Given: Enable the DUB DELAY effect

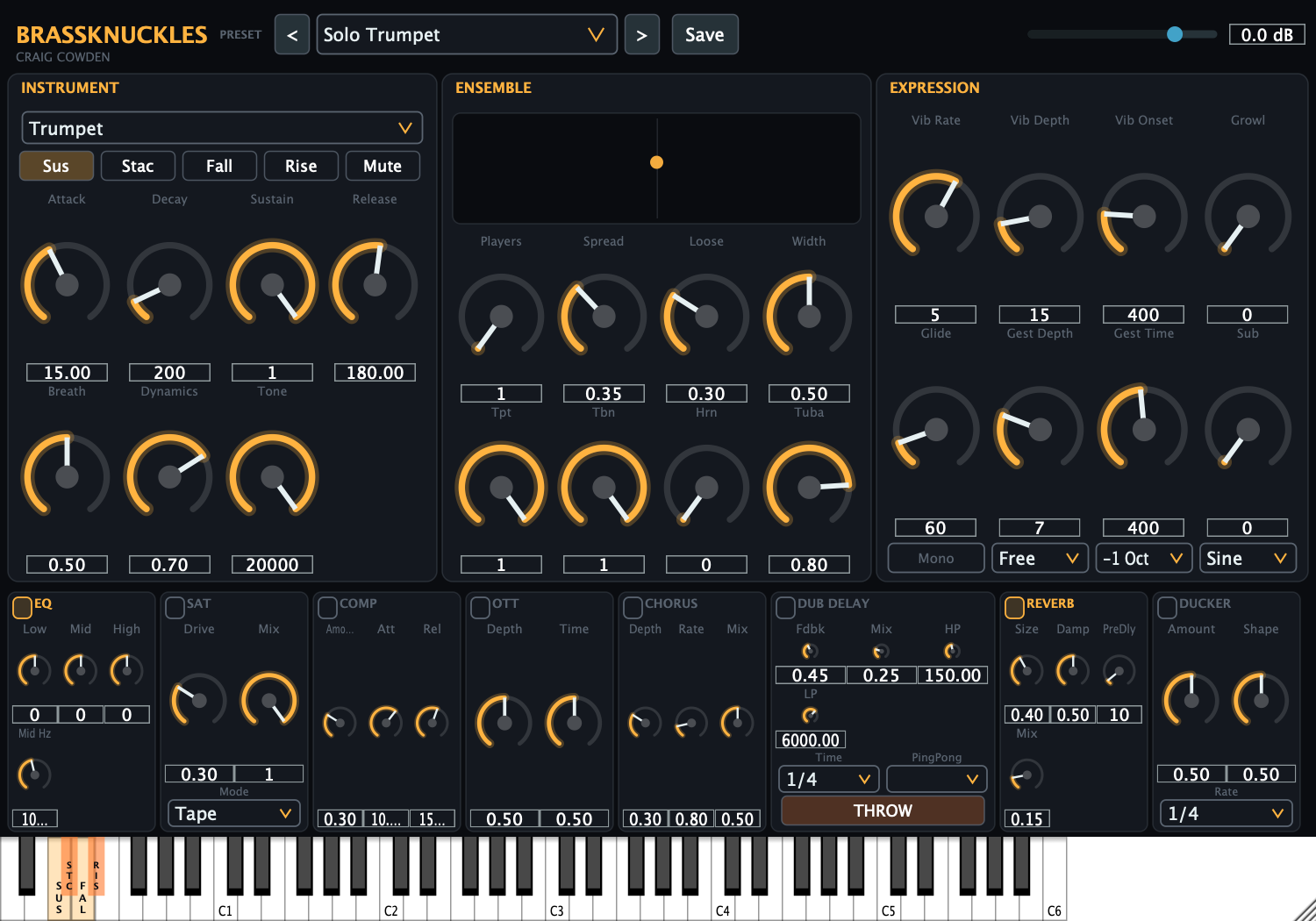Looking at the screenshot, I should pos(786,607).
